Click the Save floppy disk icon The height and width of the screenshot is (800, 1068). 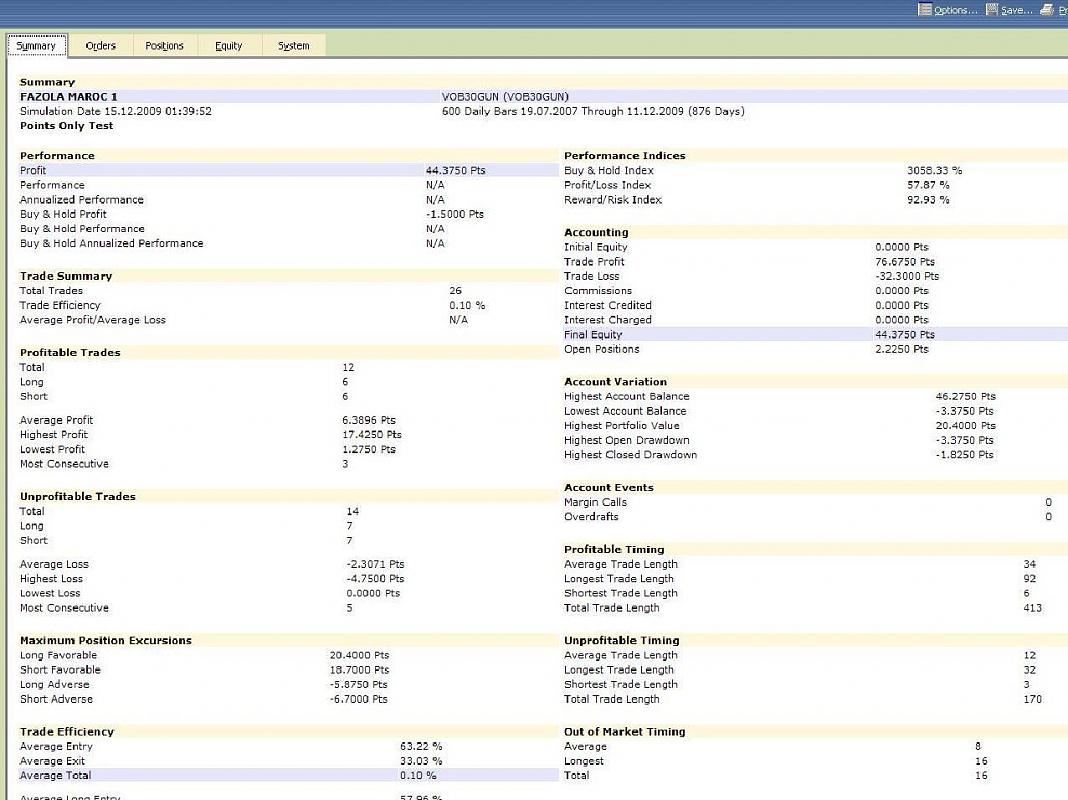tap(992, 10)
